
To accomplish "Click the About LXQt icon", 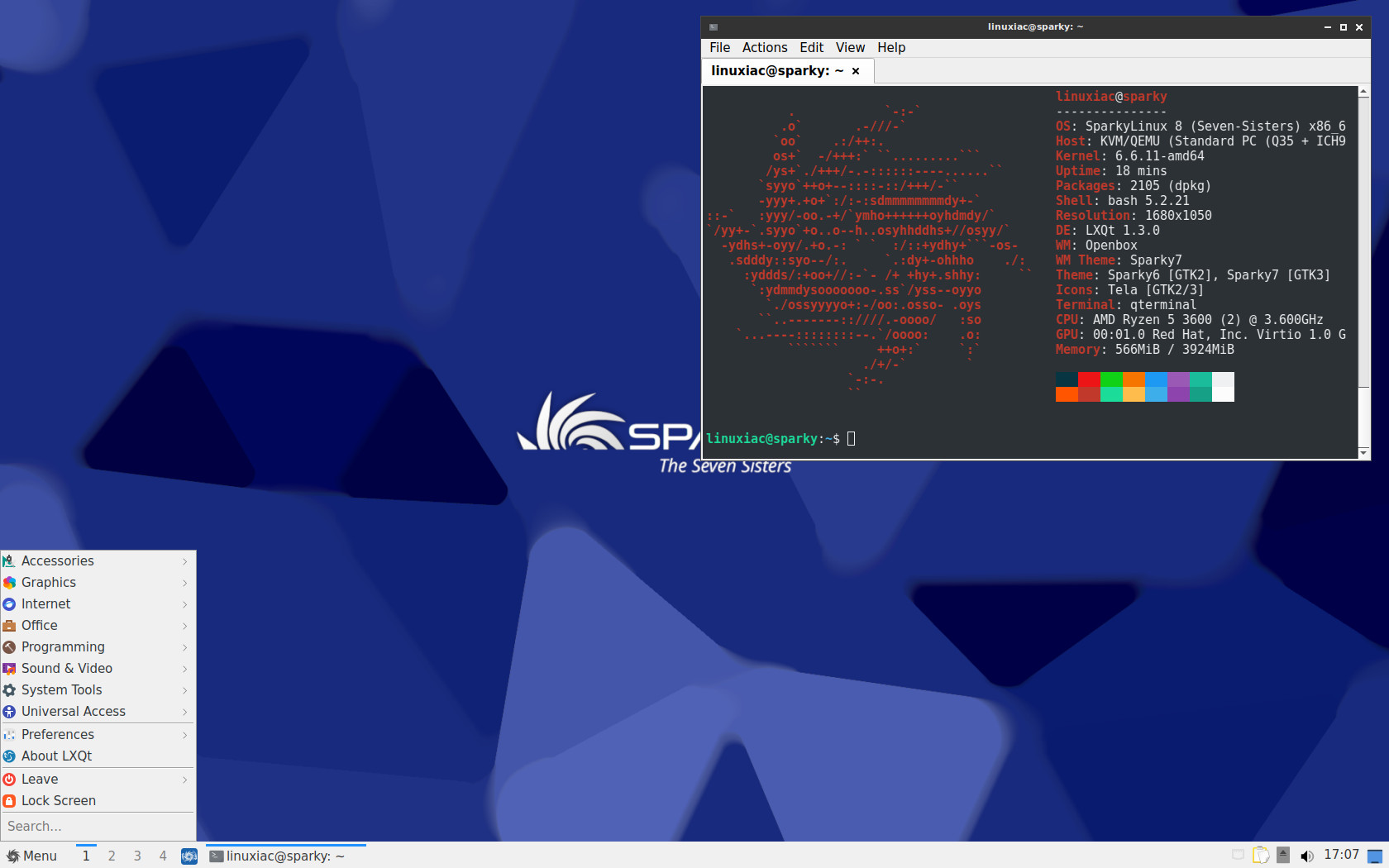I will click(9, 756).
